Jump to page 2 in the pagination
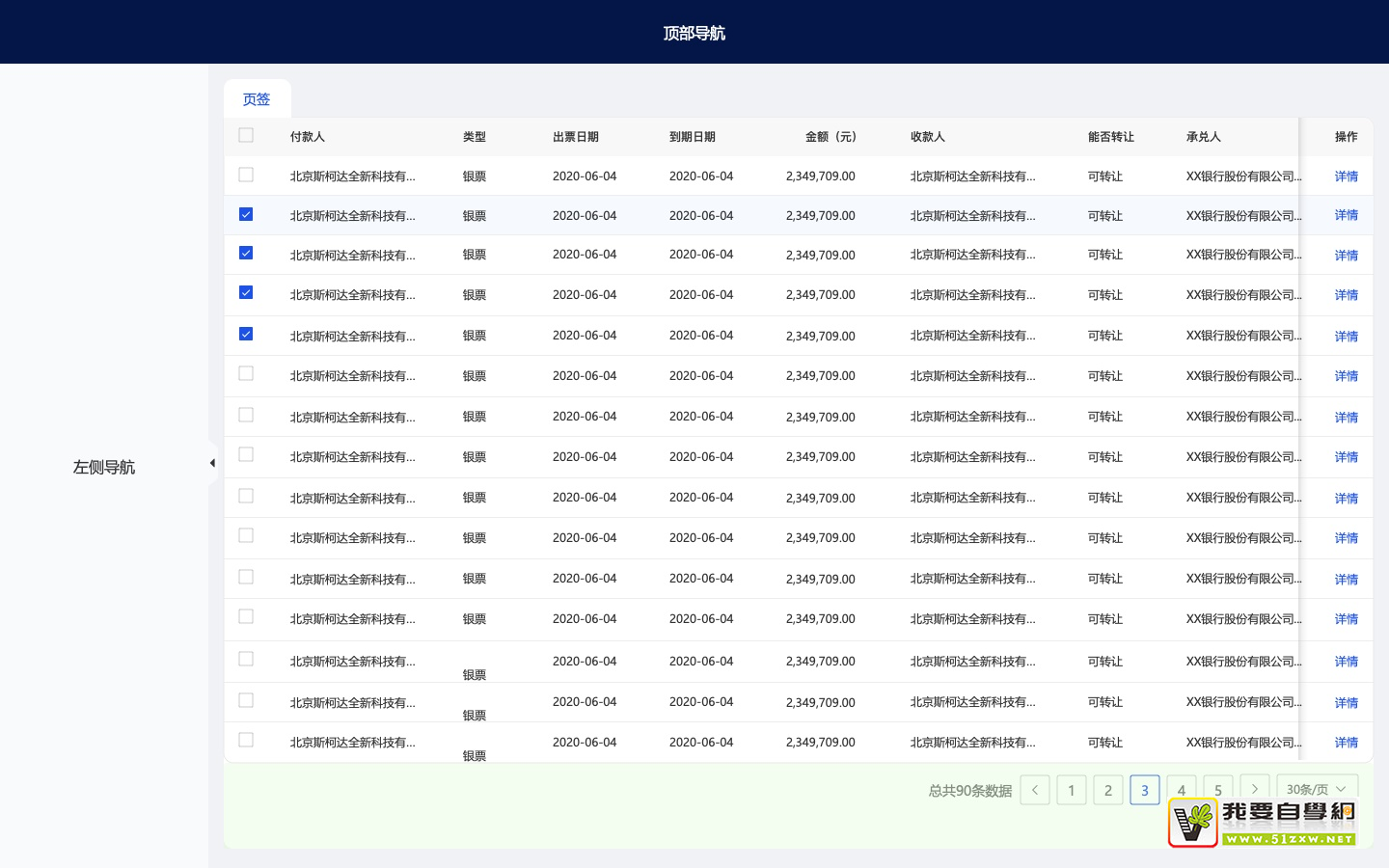Image resolution: width=1389 pixels, height=868 pixels. (1108, 790)
